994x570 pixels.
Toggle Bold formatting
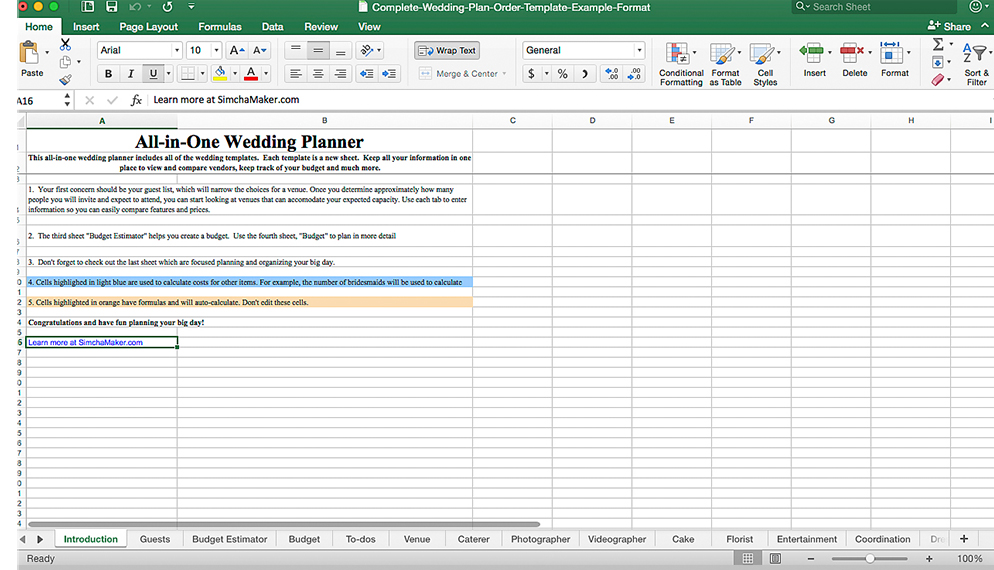[108, 74]
